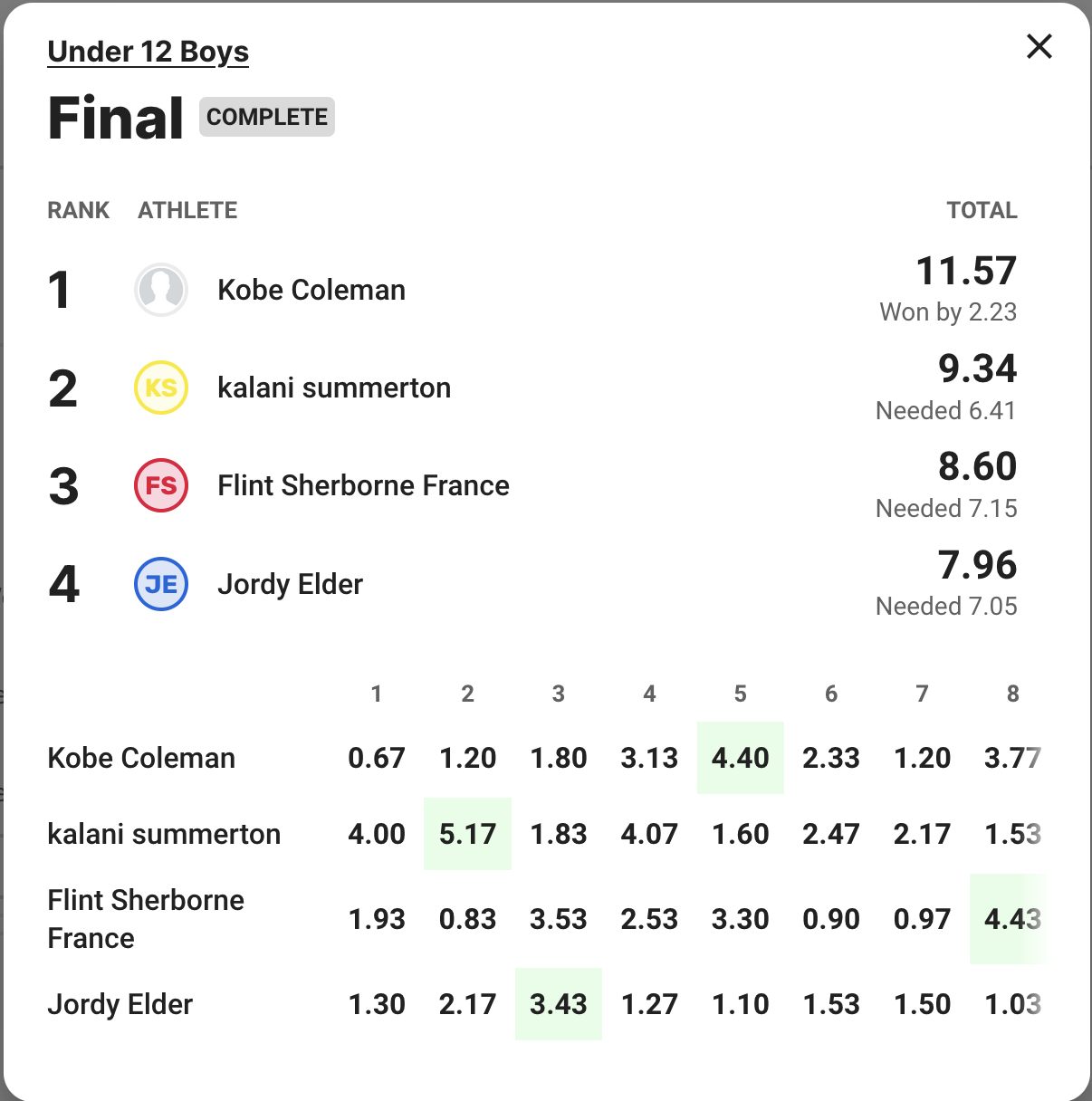This screenshot has height=1101, width=1092.
Task: Click kalani summerton's highlighted 5.17 score
Action: (467, 834)
